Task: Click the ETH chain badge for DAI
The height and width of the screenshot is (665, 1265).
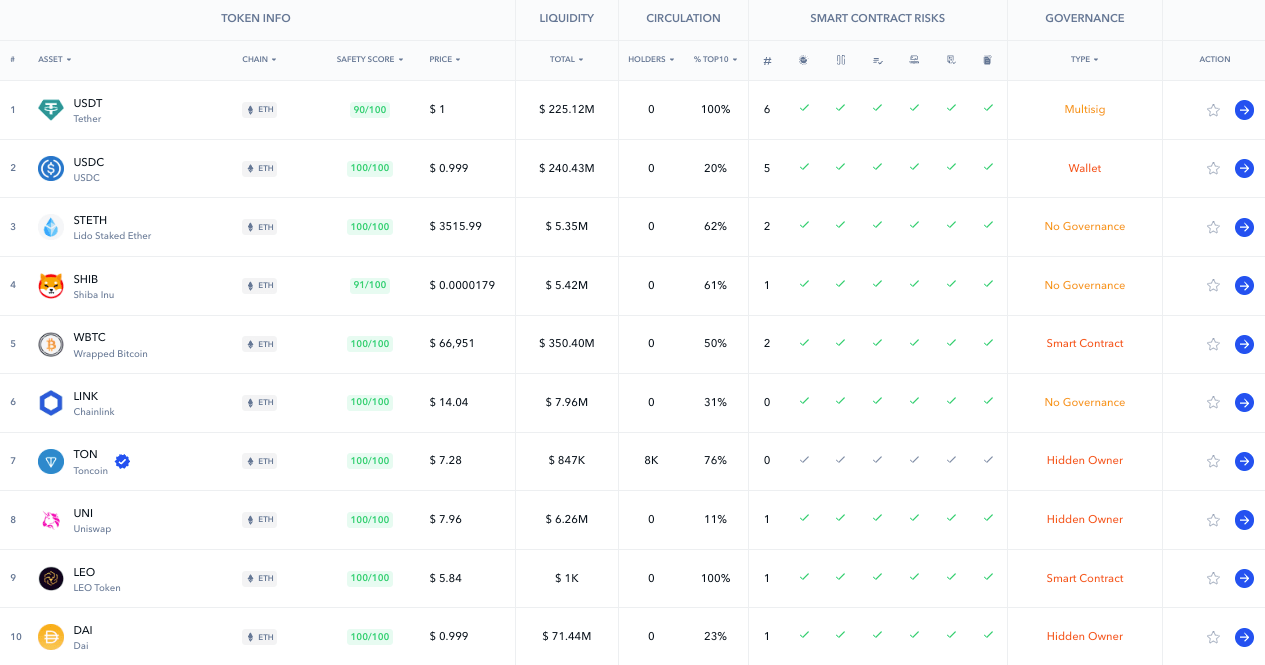Action: coord(260,637)
